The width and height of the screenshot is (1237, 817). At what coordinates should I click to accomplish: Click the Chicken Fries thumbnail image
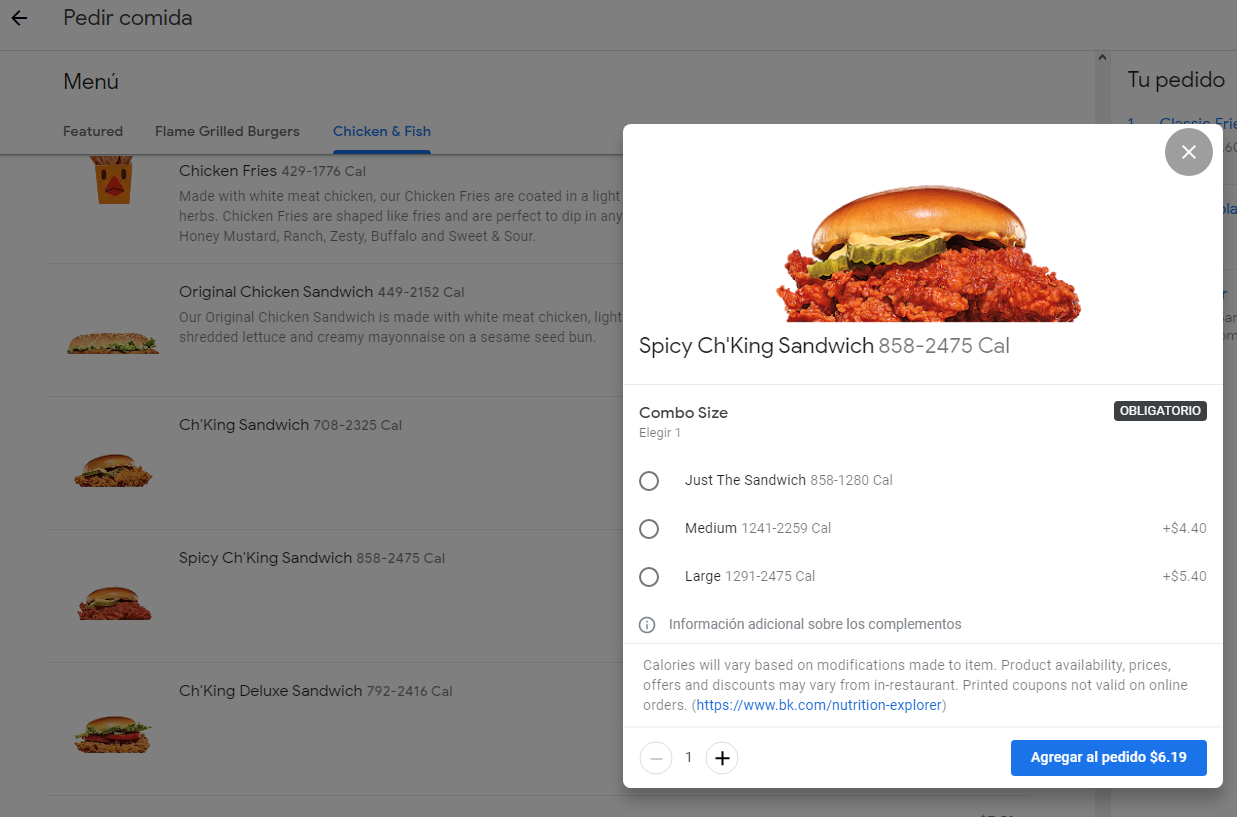click(x=113, y=180)
